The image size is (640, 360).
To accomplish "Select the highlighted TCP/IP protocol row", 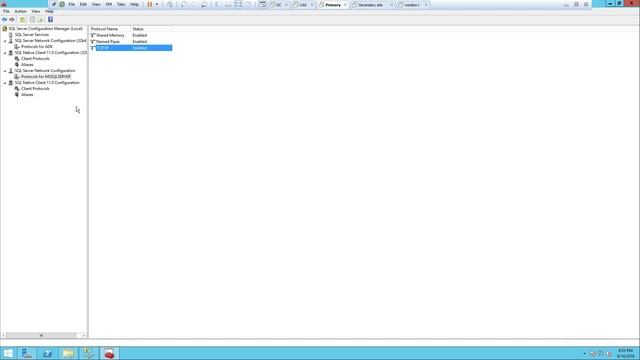I will point(131,48).
